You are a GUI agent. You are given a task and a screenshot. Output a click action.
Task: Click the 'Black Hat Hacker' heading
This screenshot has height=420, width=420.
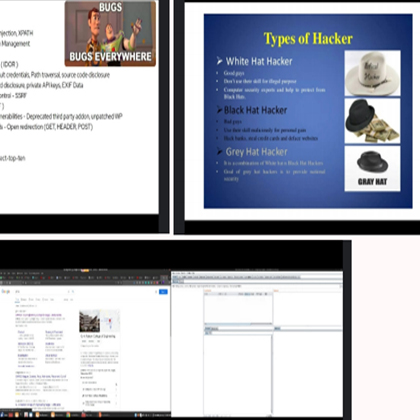click(255, 110)
